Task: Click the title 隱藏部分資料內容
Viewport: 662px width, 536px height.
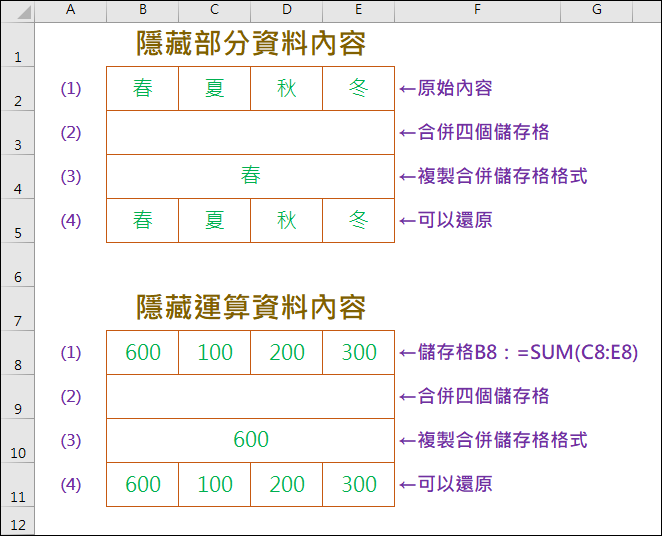Action: click(x=251, y=43)
